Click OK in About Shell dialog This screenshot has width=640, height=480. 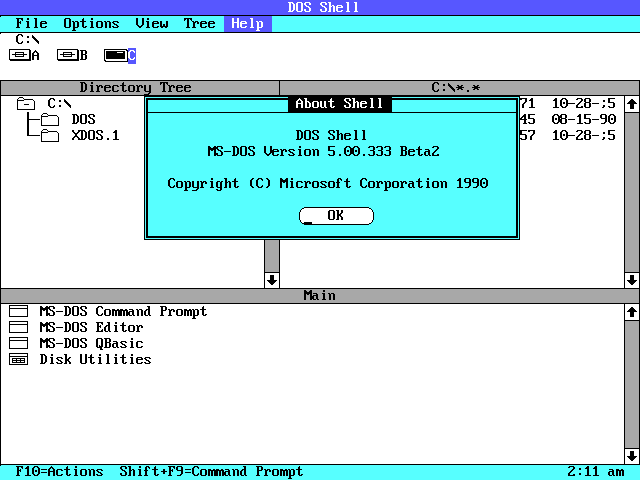pyautogui.click(x=336, y=216)
